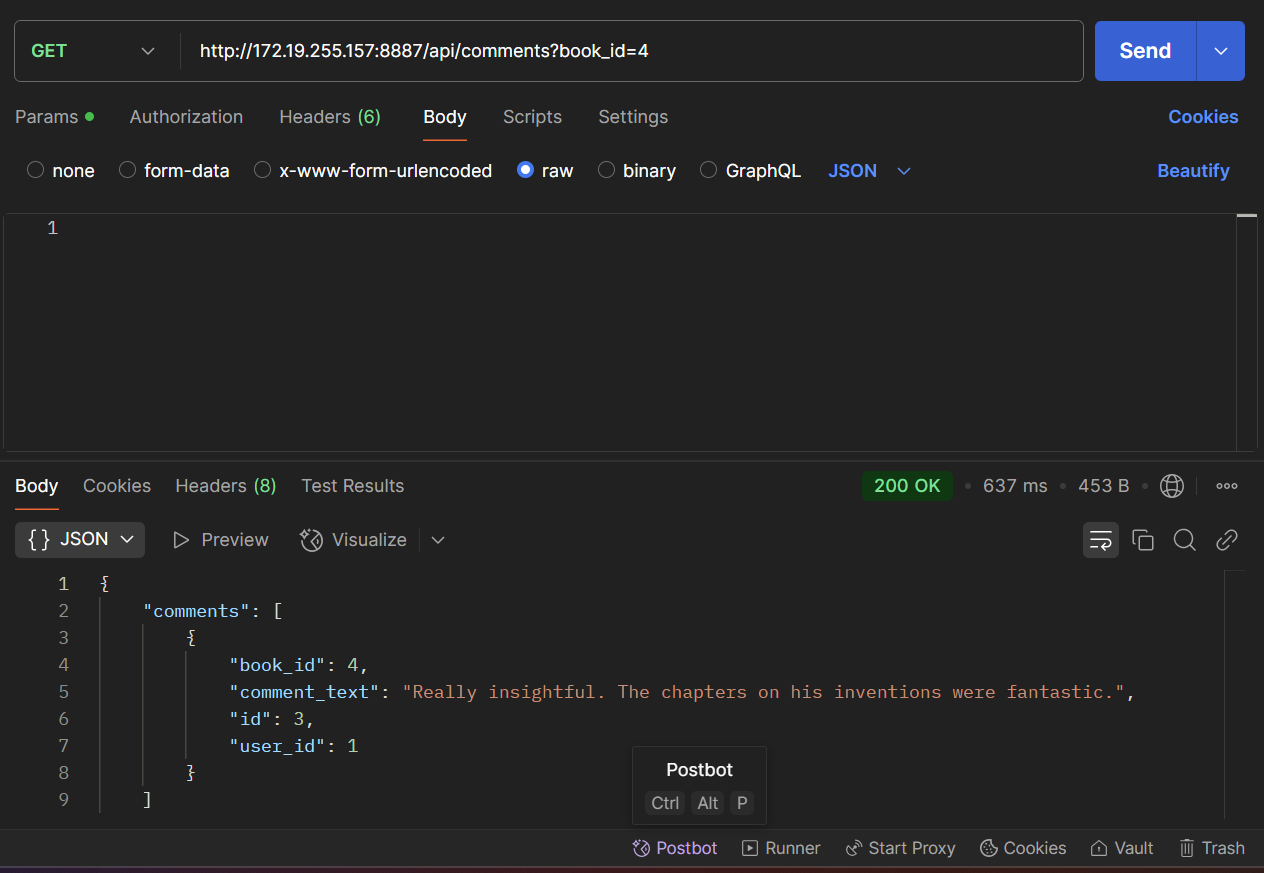Click the network globe icon
Screen dimensions: 1264x873
1172,486
